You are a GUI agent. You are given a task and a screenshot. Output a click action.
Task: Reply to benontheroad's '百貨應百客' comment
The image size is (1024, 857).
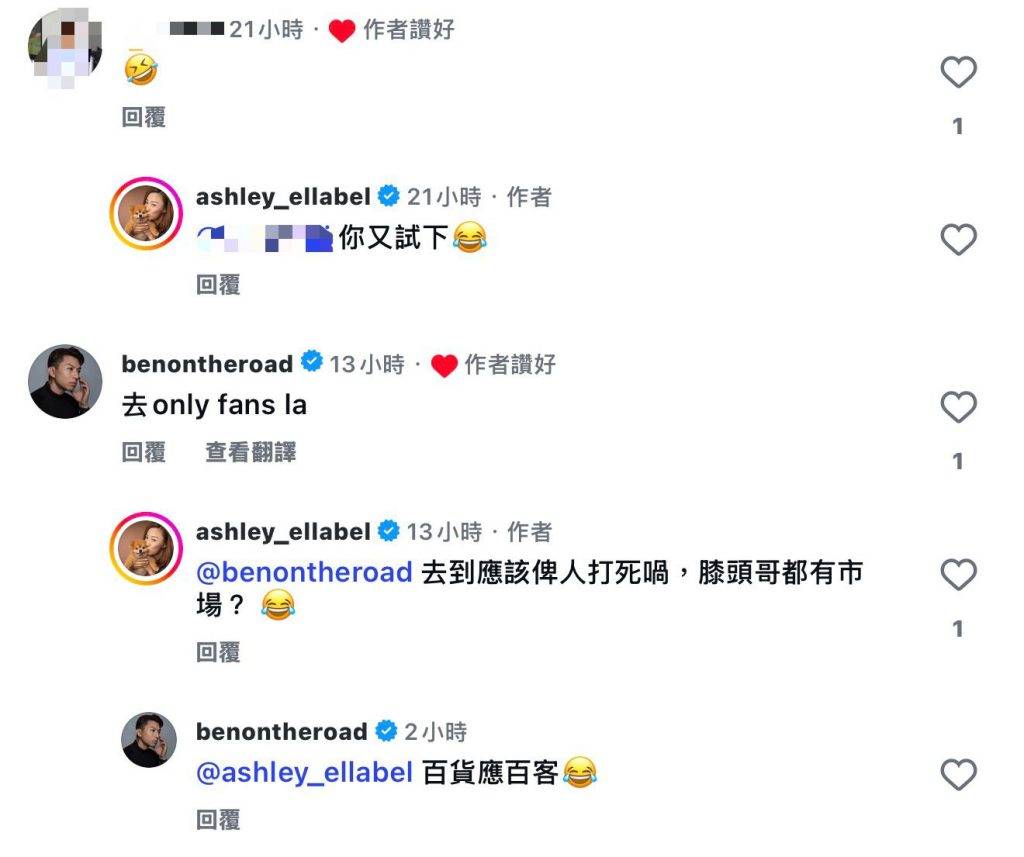point(218,820)
